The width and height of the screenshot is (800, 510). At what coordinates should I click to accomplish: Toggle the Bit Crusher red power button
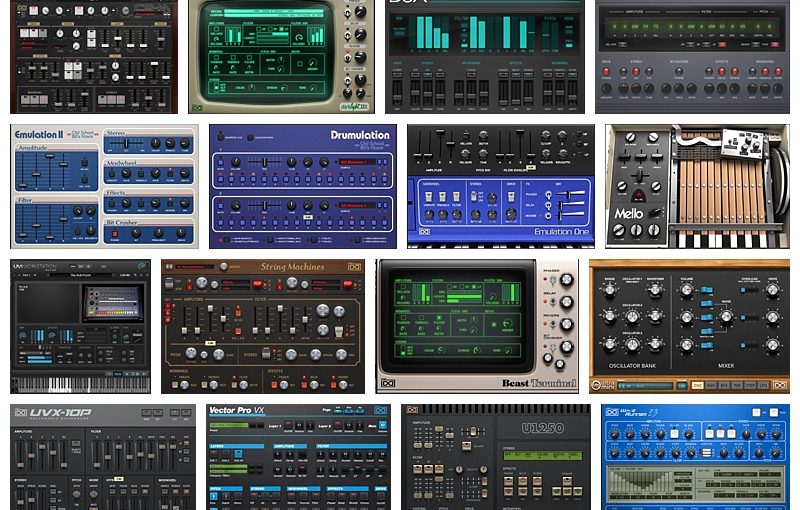[x=114, y=234]
